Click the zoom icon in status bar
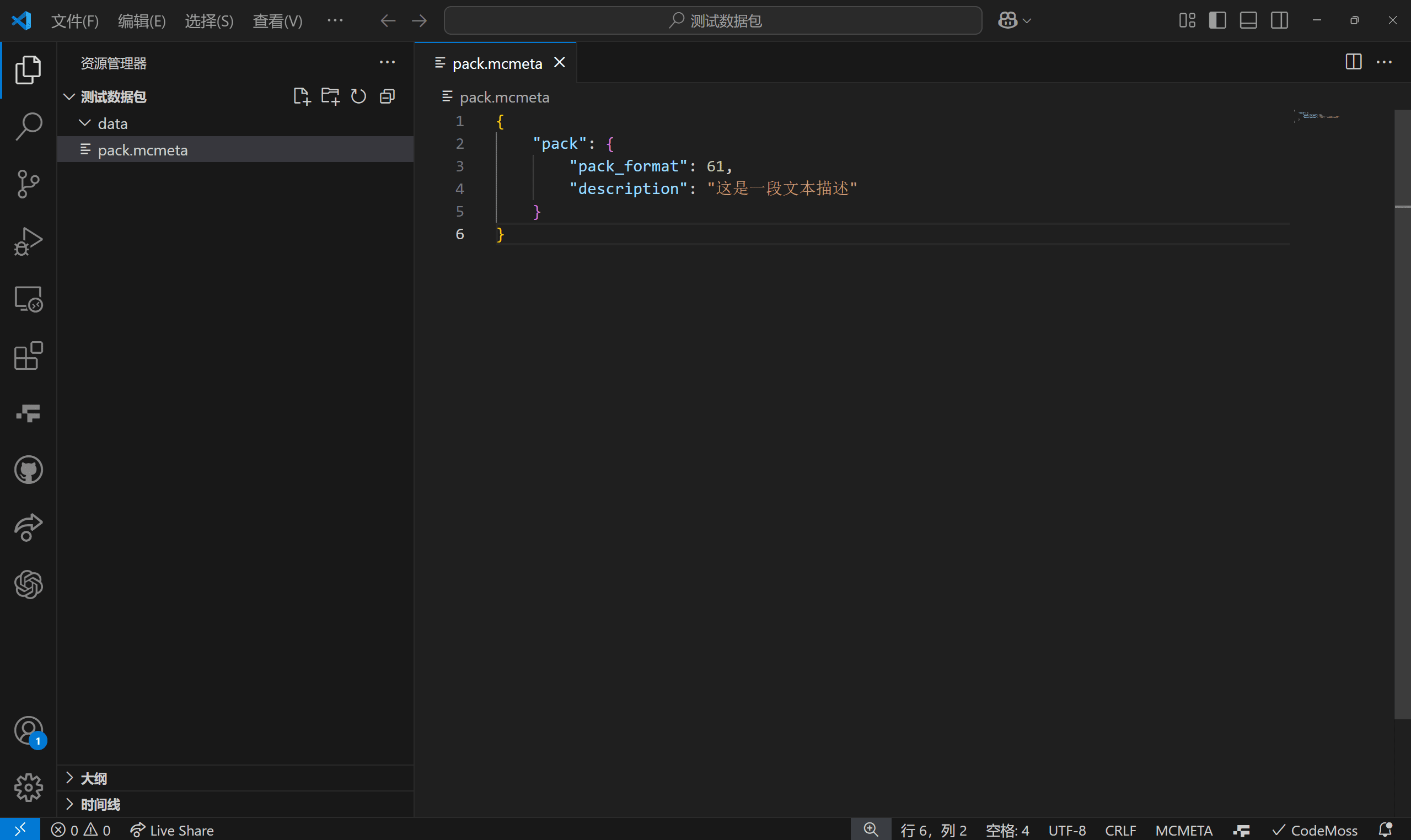The height and width of the screenshot is (840, 1411). tap(871, 830)
